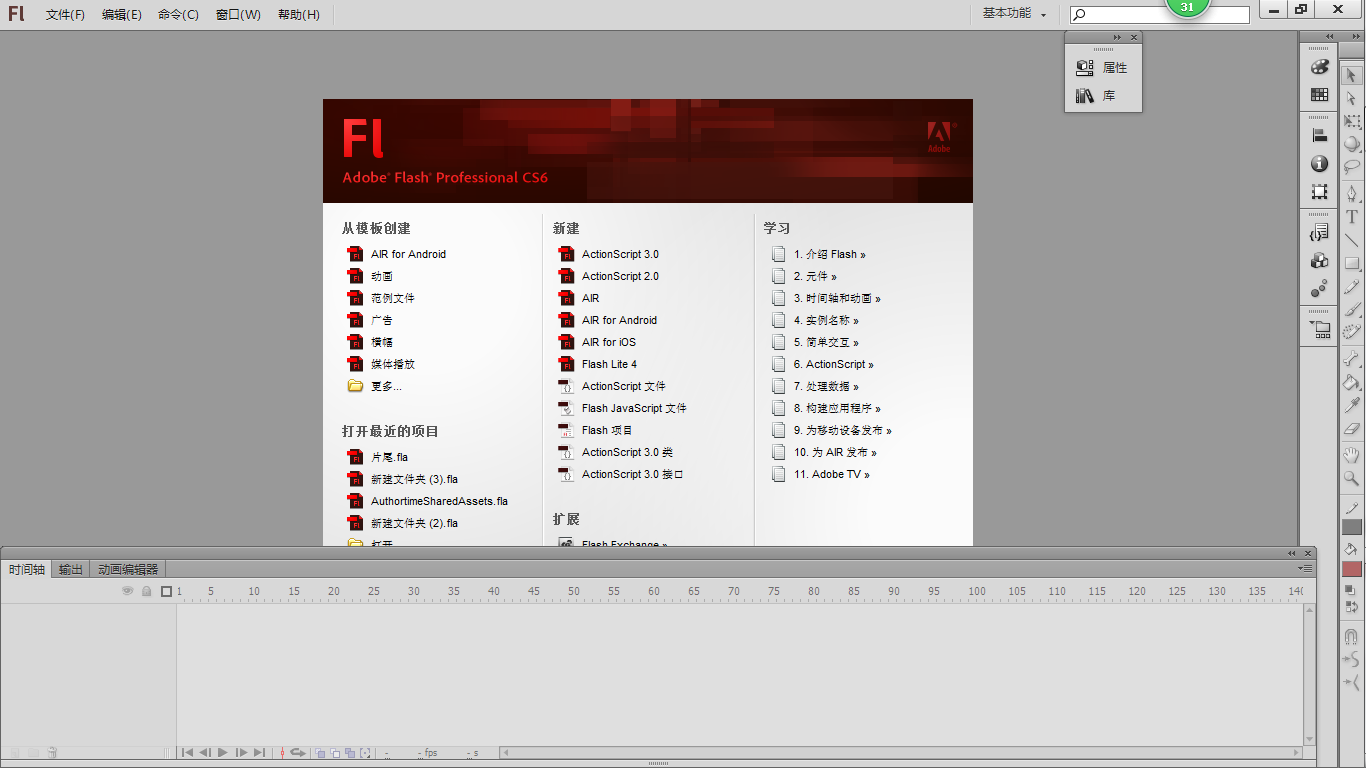
Task: Collapse the timeline panel double arrows
Action: tap(1292, 553)
